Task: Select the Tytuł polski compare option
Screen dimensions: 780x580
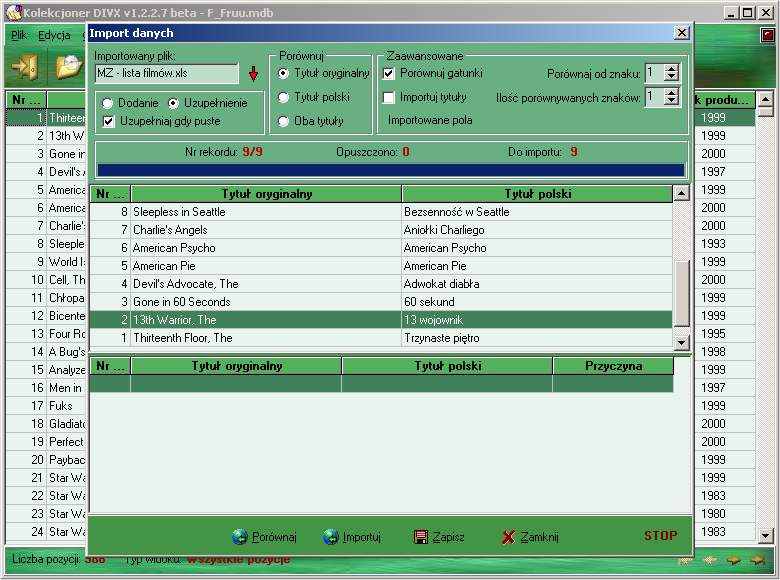Action: (284, 97)
